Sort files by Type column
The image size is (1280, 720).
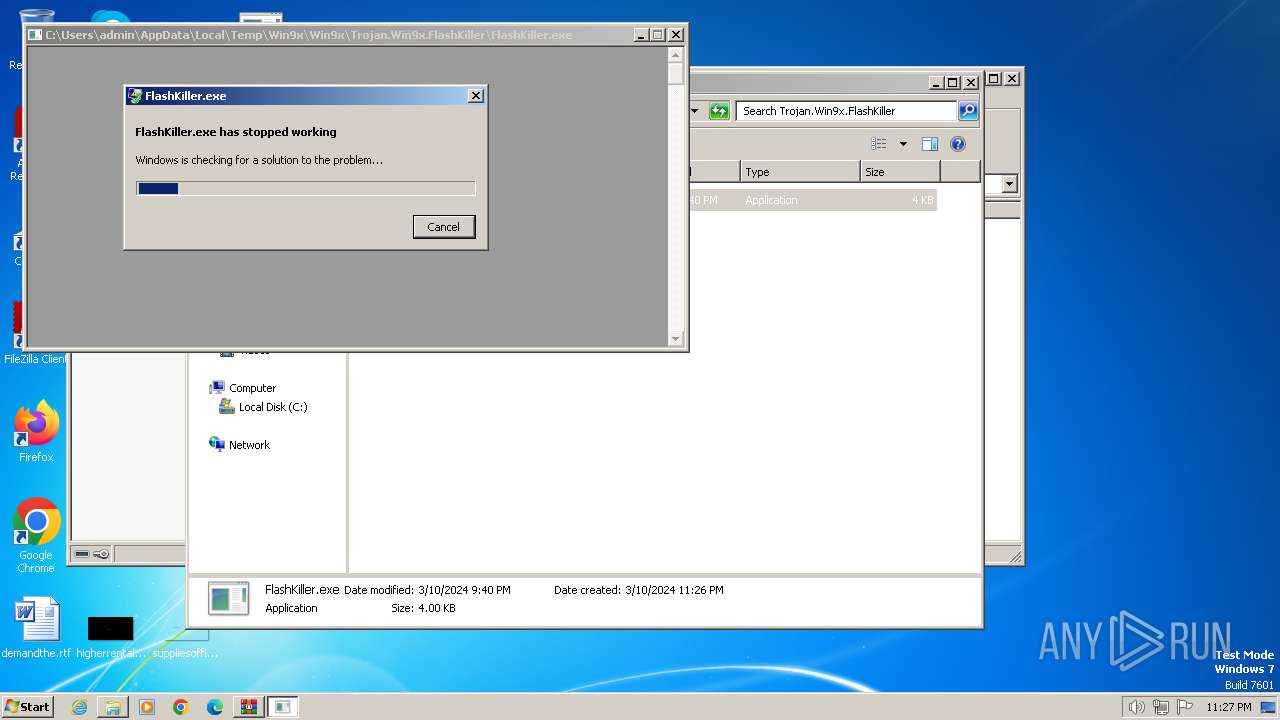800,172
